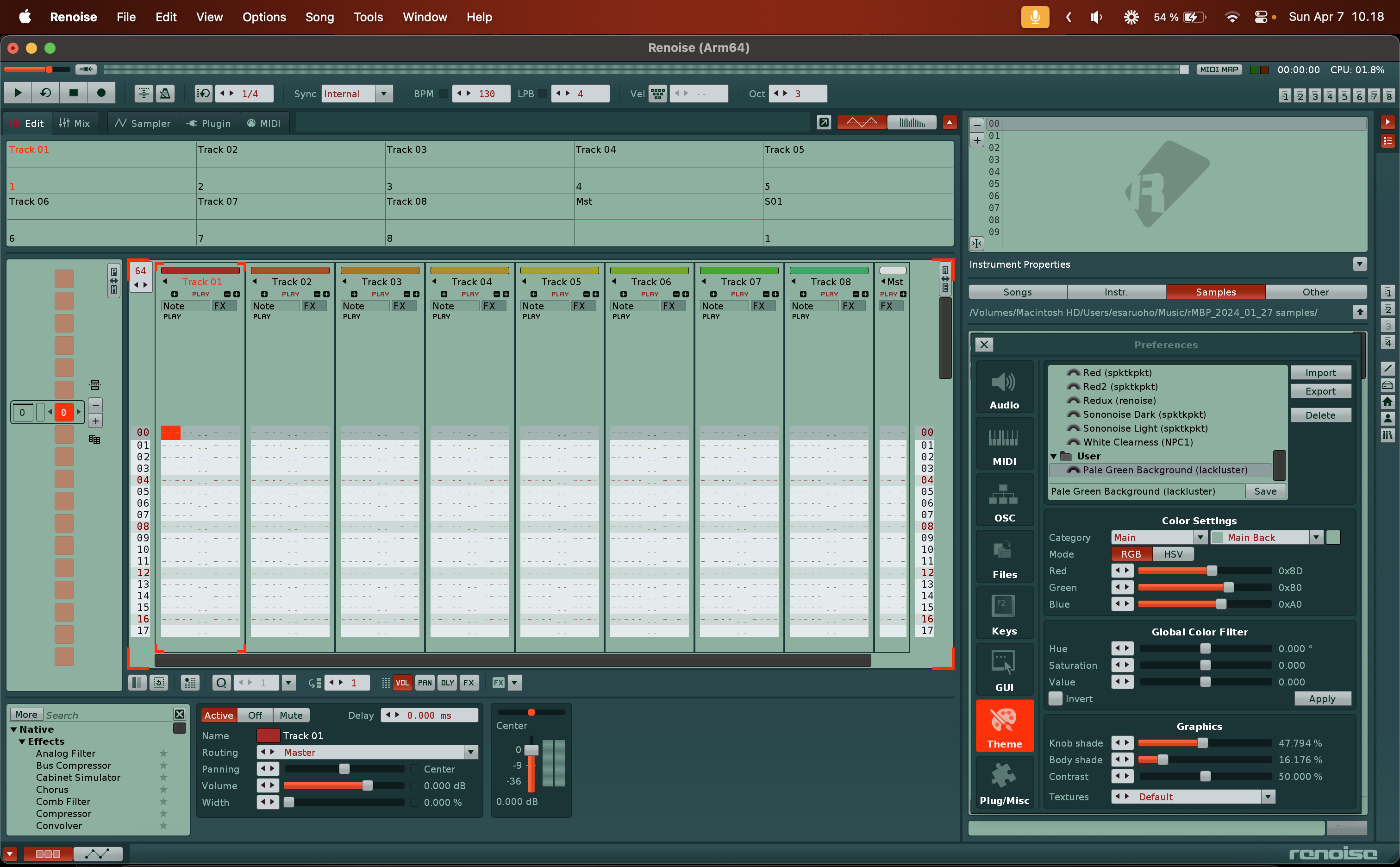Open the Files preferences section
This screenshot has width=1400, height=867.
click(x=1004, y=556)
